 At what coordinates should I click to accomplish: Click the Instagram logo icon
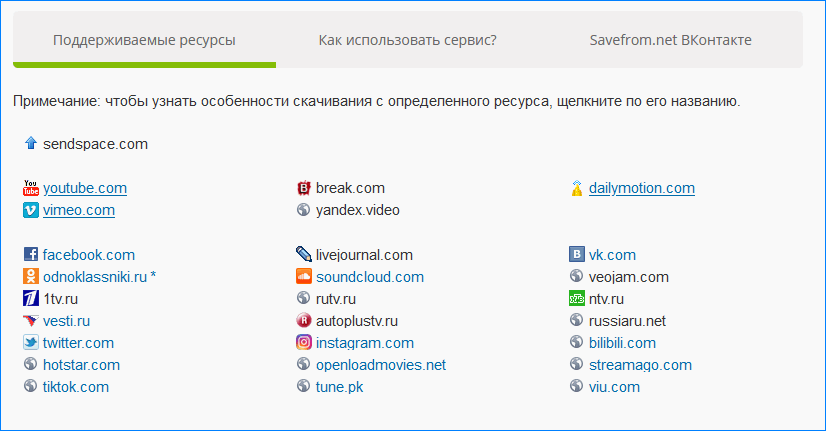[x=303, y=342]
